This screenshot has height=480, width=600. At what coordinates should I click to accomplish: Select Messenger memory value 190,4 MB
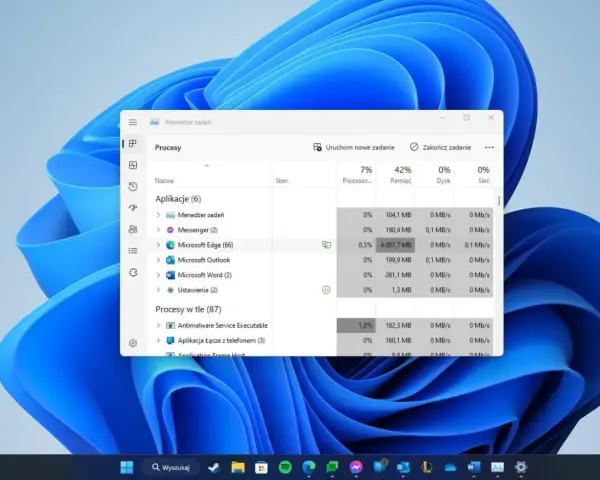(x=398, y=230)
